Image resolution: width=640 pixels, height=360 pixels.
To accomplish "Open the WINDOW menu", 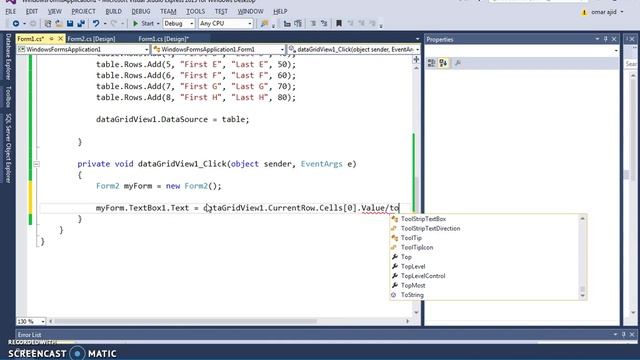I will [x=250, y=11].
